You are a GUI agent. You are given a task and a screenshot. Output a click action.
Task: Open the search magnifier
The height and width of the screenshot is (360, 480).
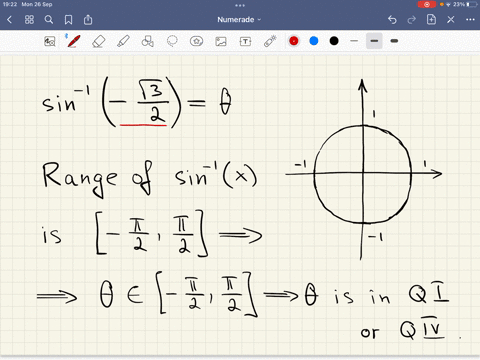49,20
